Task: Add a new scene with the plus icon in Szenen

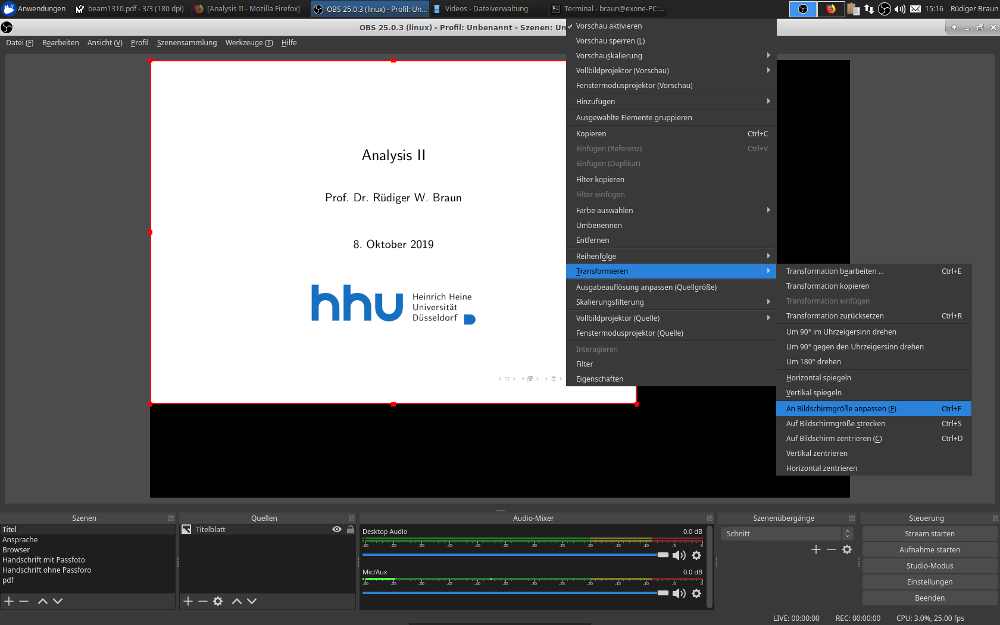Action: pyautogui.click(x=9, y=601)
